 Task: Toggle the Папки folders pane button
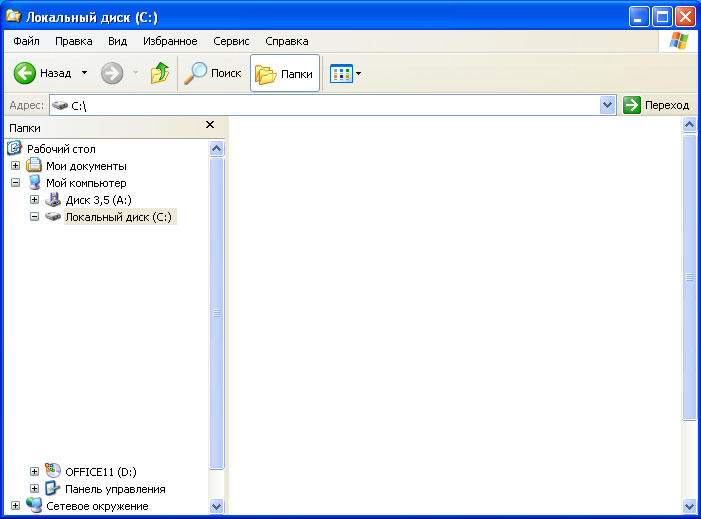(x=285, y=73)
